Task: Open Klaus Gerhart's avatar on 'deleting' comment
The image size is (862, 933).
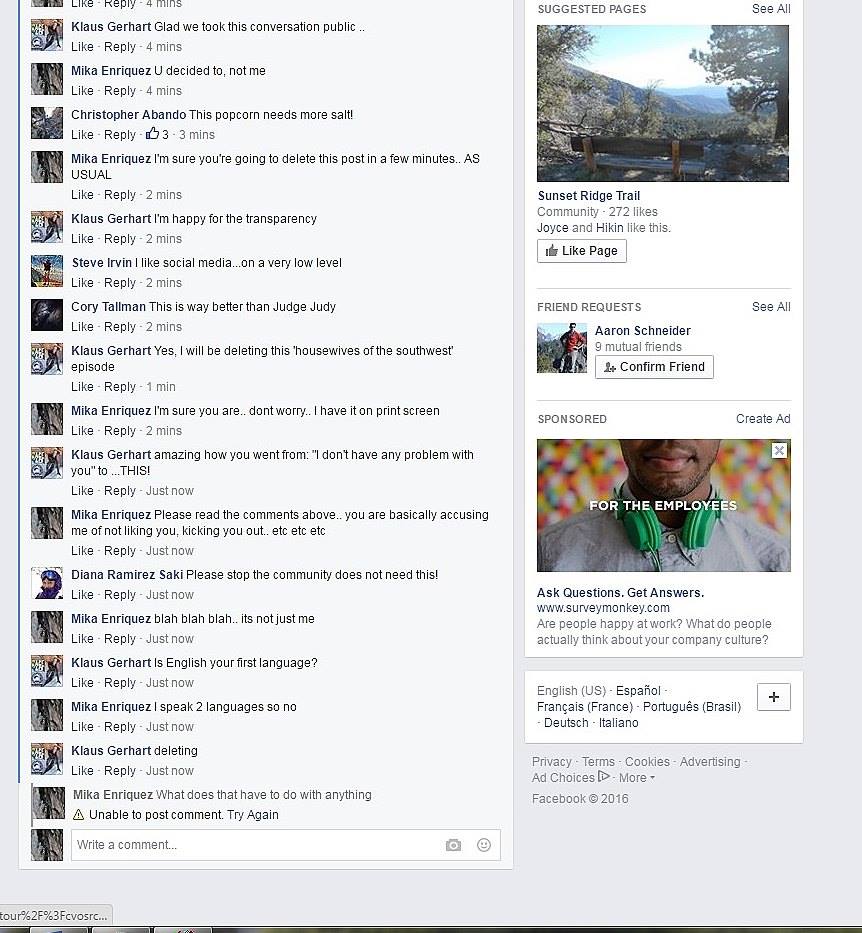Action: point(47,759)
